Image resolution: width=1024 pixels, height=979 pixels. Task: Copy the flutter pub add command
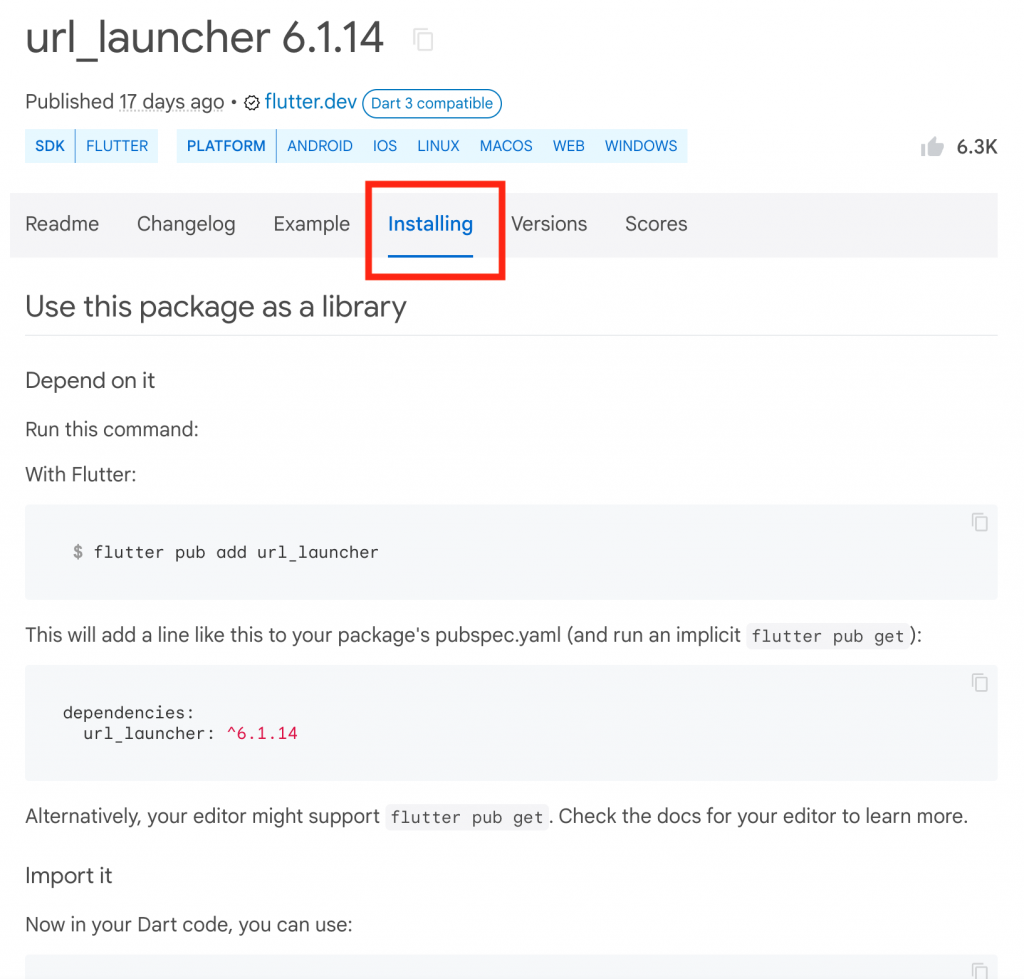click(979, 522)
